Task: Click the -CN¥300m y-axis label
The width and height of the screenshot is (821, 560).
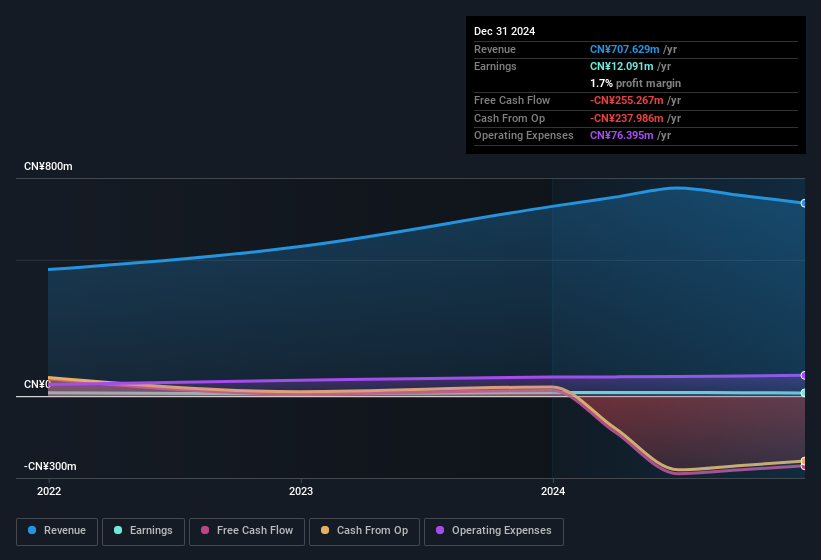Action: click(50, 466)
